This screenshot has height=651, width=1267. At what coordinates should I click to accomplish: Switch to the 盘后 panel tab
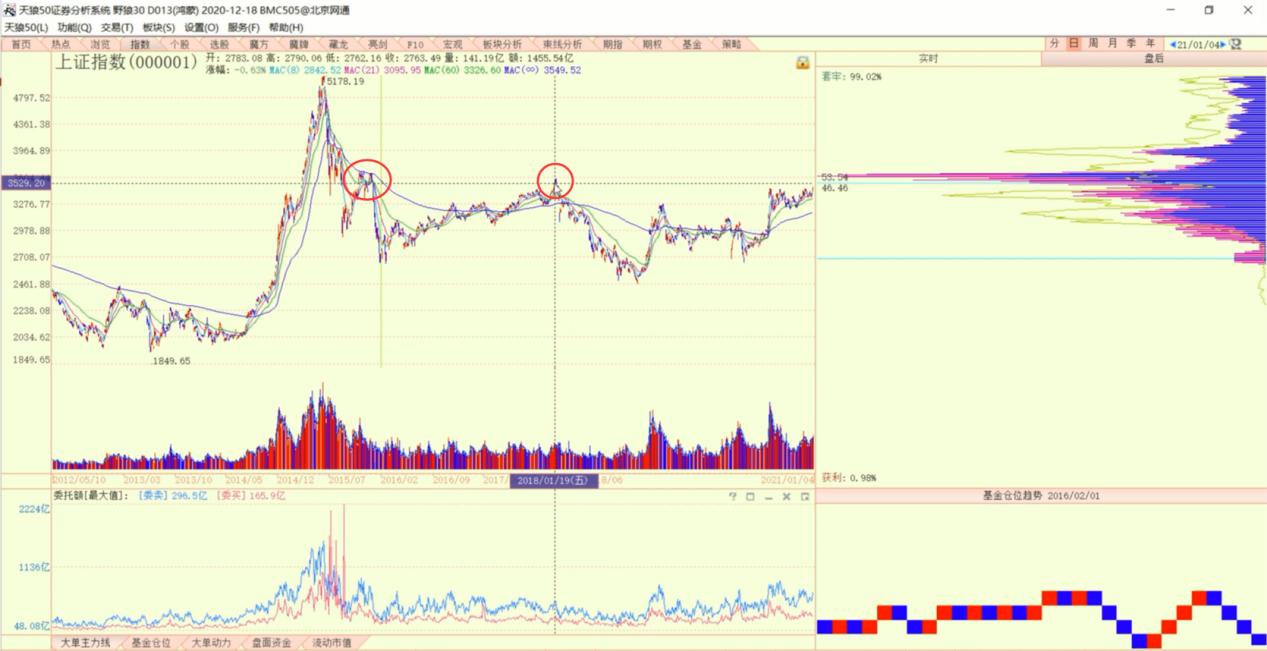[x=1153, y=59]
